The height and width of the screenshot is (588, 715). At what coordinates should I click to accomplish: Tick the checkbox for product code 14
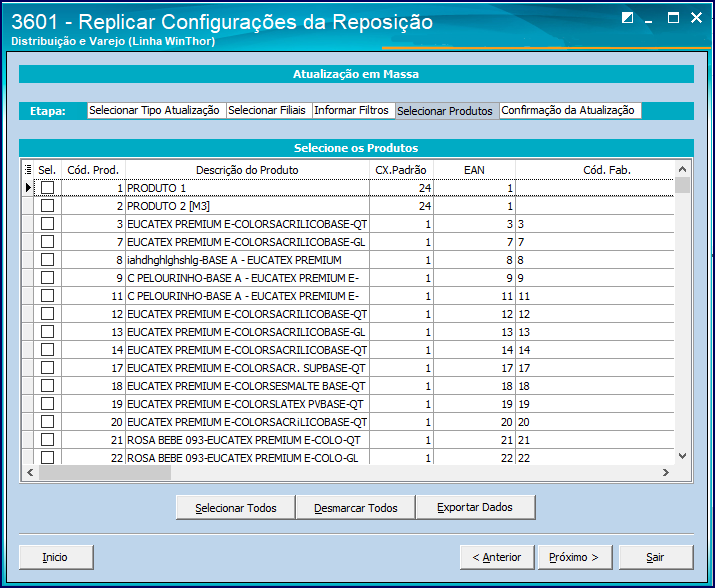47,350
